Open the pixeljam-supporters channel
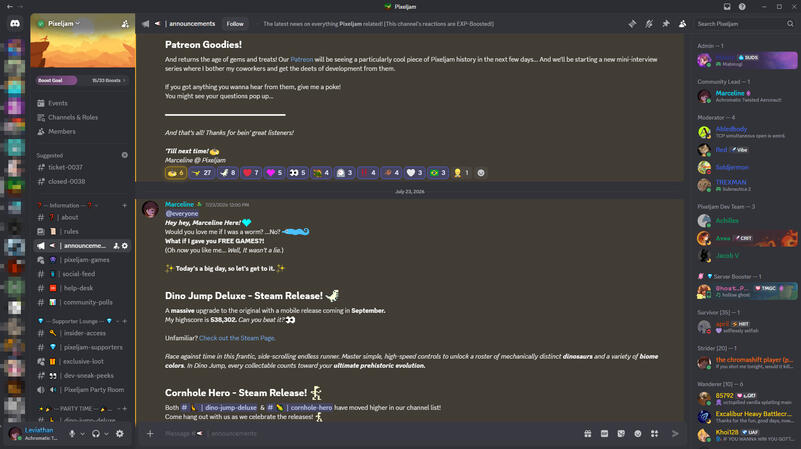801x449 pixels. click(x=82, y=347)
